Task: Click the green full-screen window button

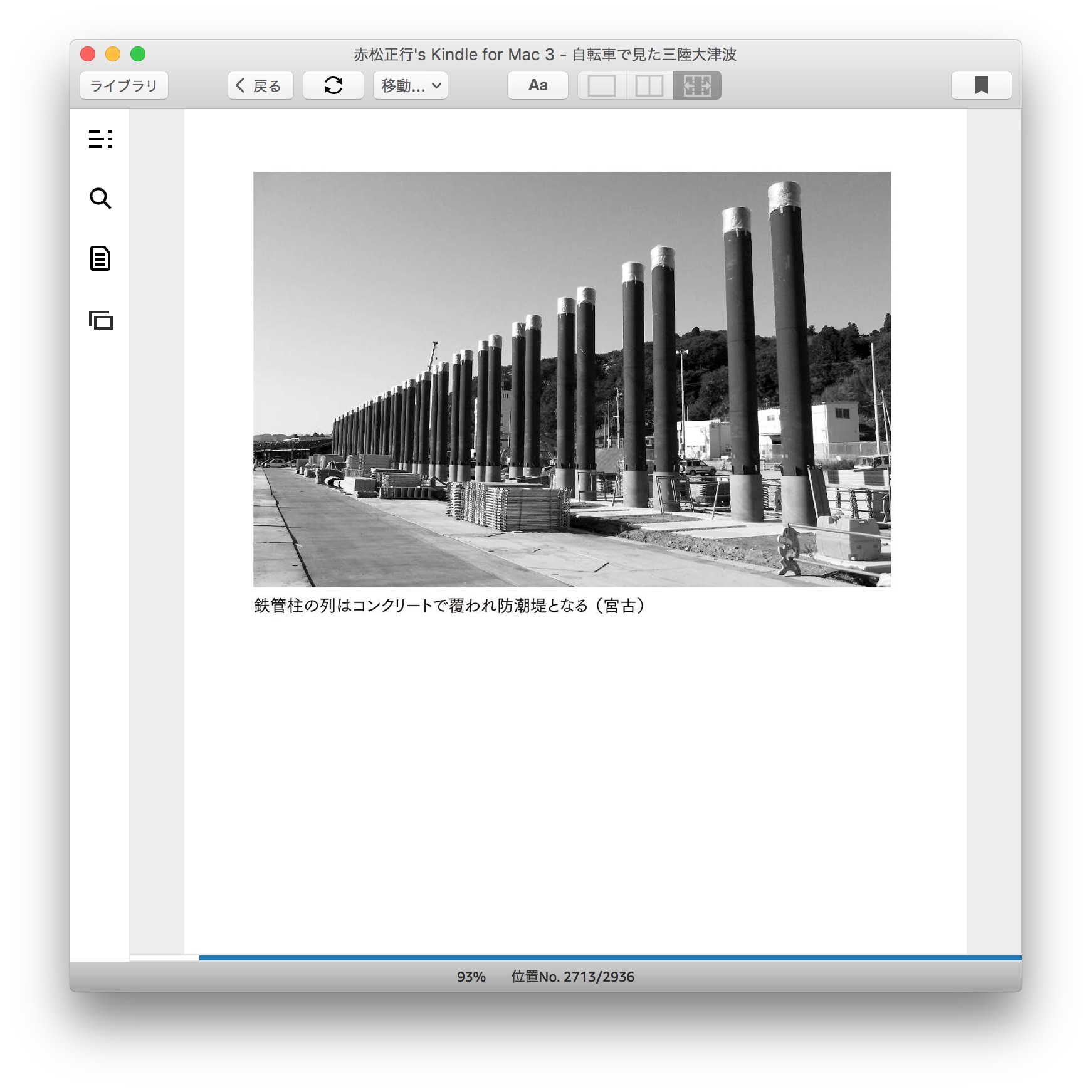Action: click(138, 54)
